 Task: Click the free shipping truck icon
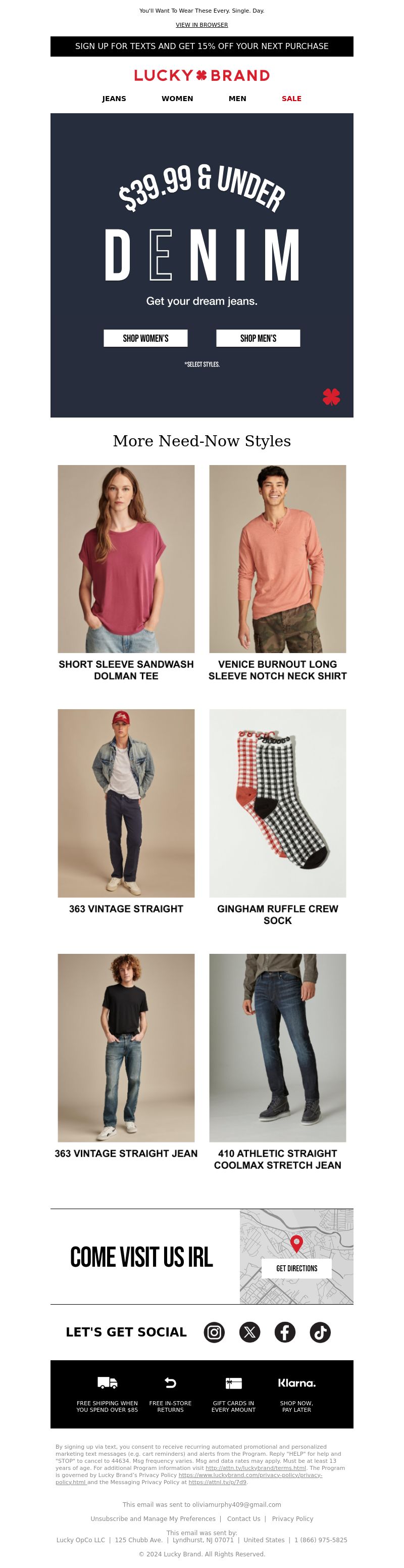[107, 1383]
